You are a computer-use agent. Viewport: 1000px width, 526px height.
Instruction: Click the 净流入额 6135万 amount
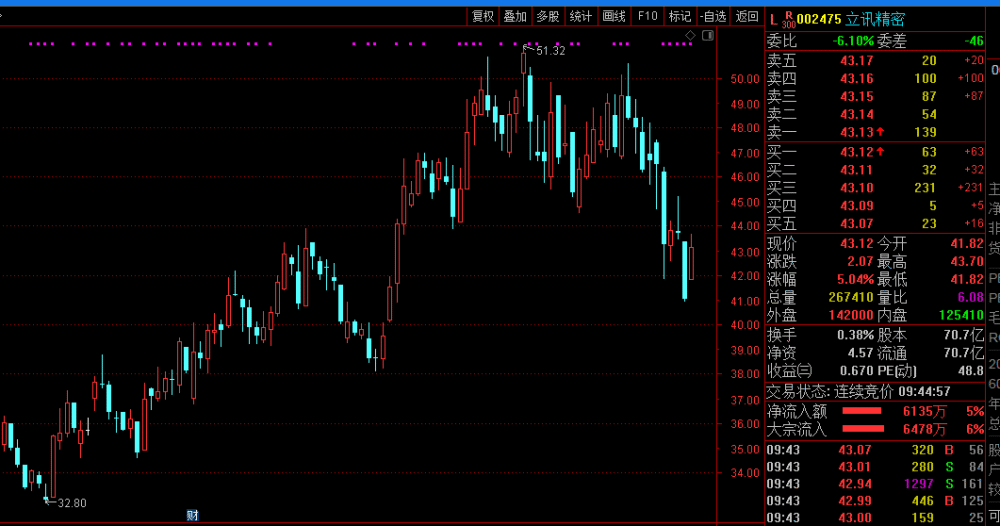pyautogui.click(x=925, y=412)
